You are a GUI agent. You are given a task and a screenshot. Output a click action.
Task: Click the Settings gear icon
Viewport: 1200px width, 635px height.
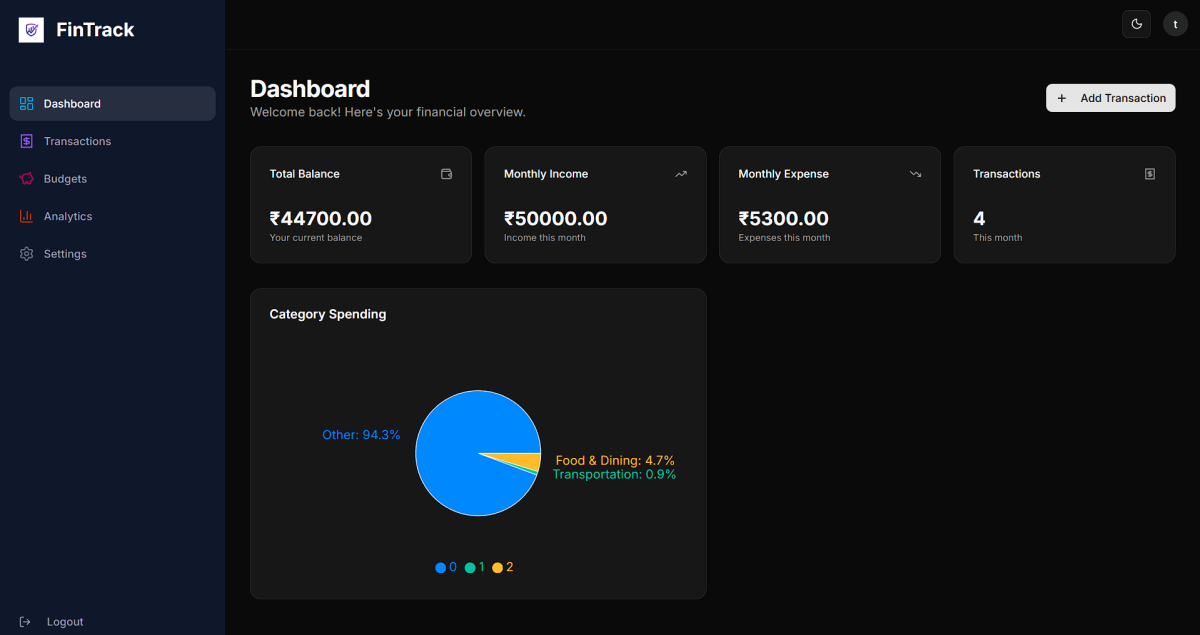coord(27,254)
